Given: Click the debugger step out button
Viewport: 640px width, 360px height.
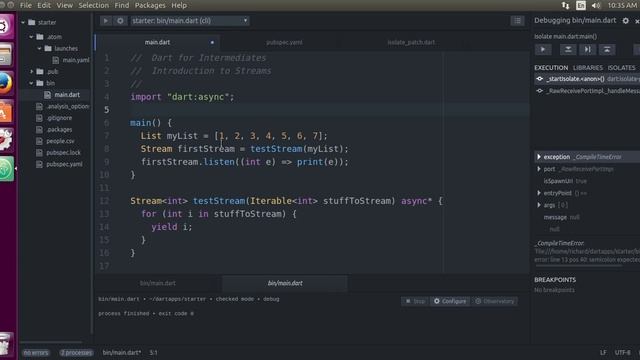Looking at the screenshot, I should [607, 50].
